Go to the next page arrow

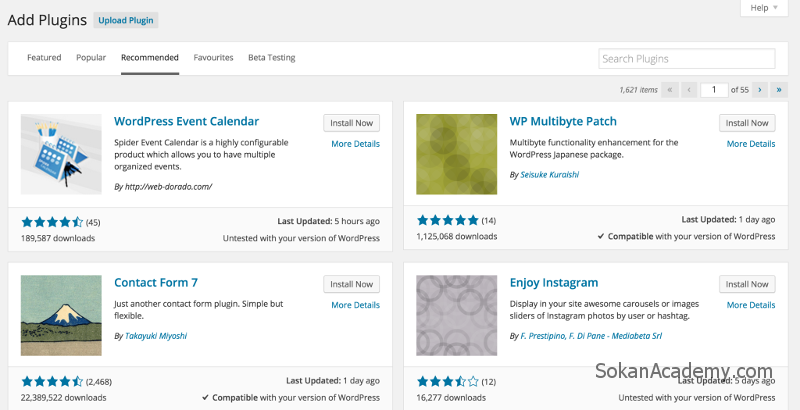pyautogui.click(x=760, y=90)
